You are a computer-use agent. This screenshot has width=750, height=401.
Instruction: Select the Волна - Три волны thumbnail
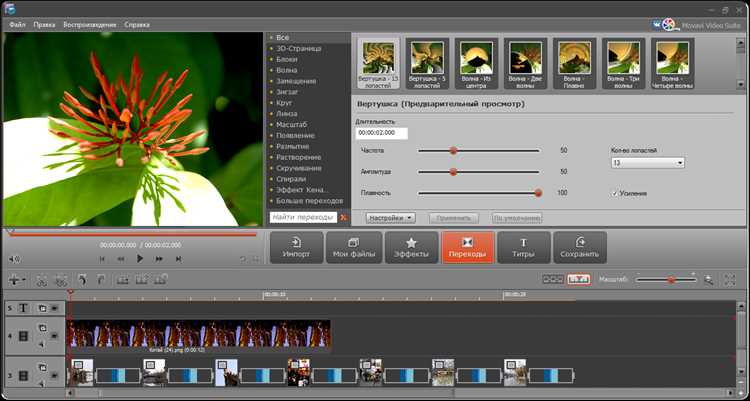tap(624, 64)
